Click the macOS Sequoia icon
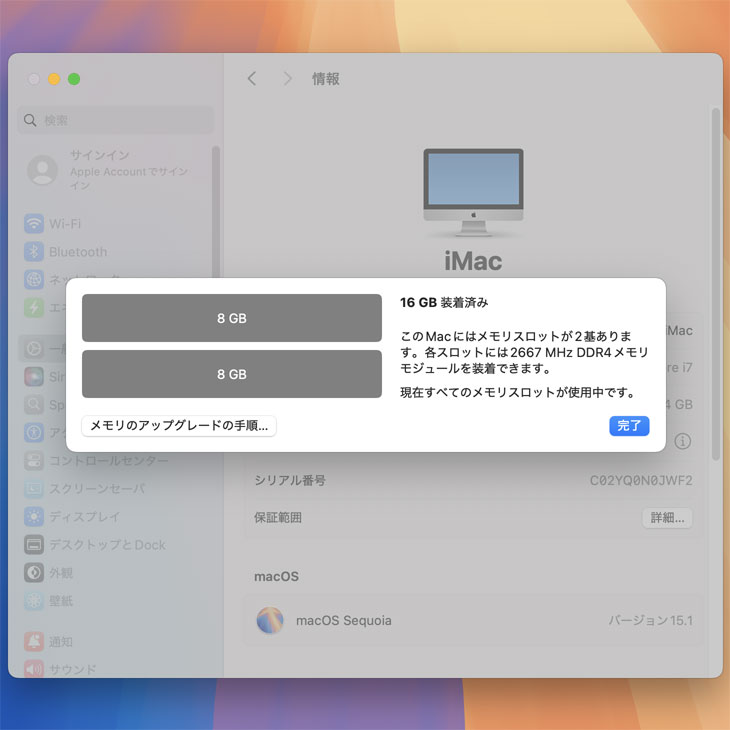730x730 pixels. point(270,621)
